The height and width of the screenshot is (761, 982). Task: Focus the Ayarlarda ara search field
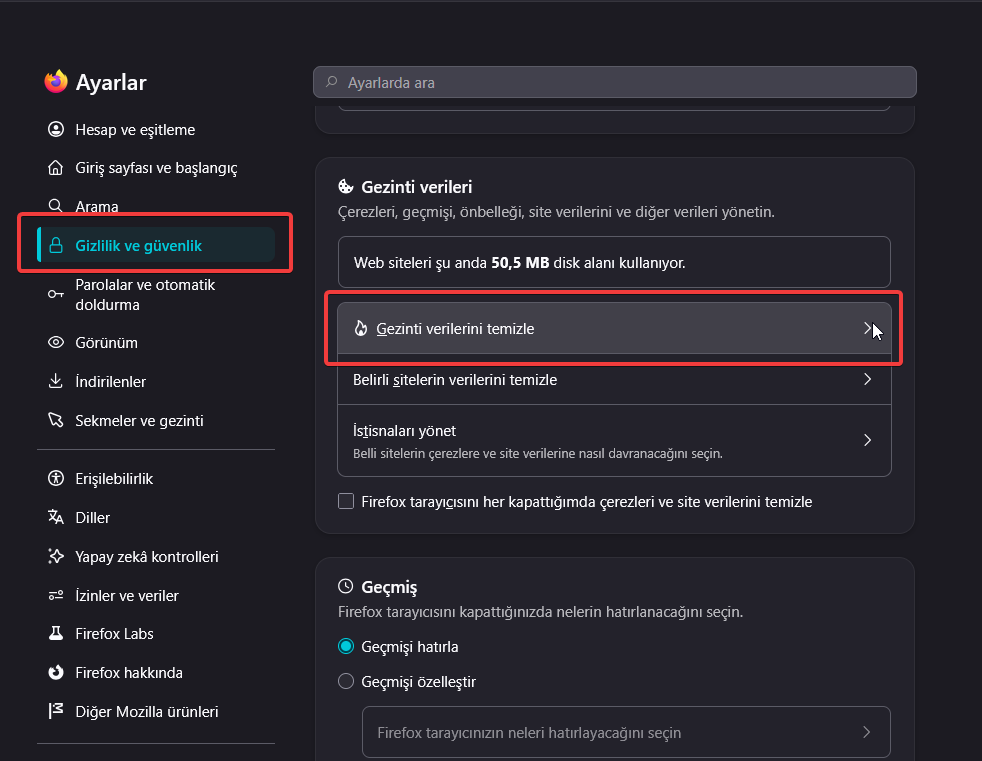(x=614, y=82)
